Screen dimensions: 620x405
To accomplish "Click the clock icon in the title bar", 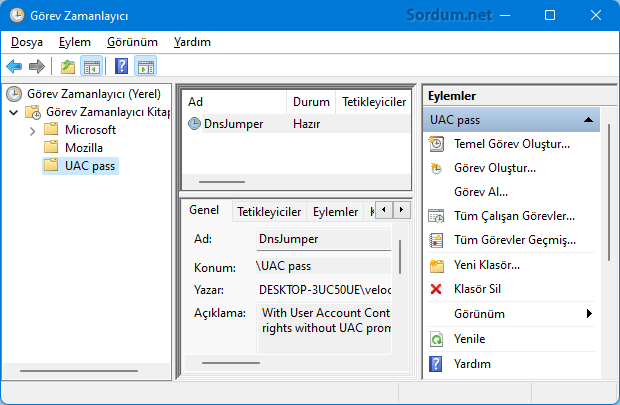I will (17, 15).
